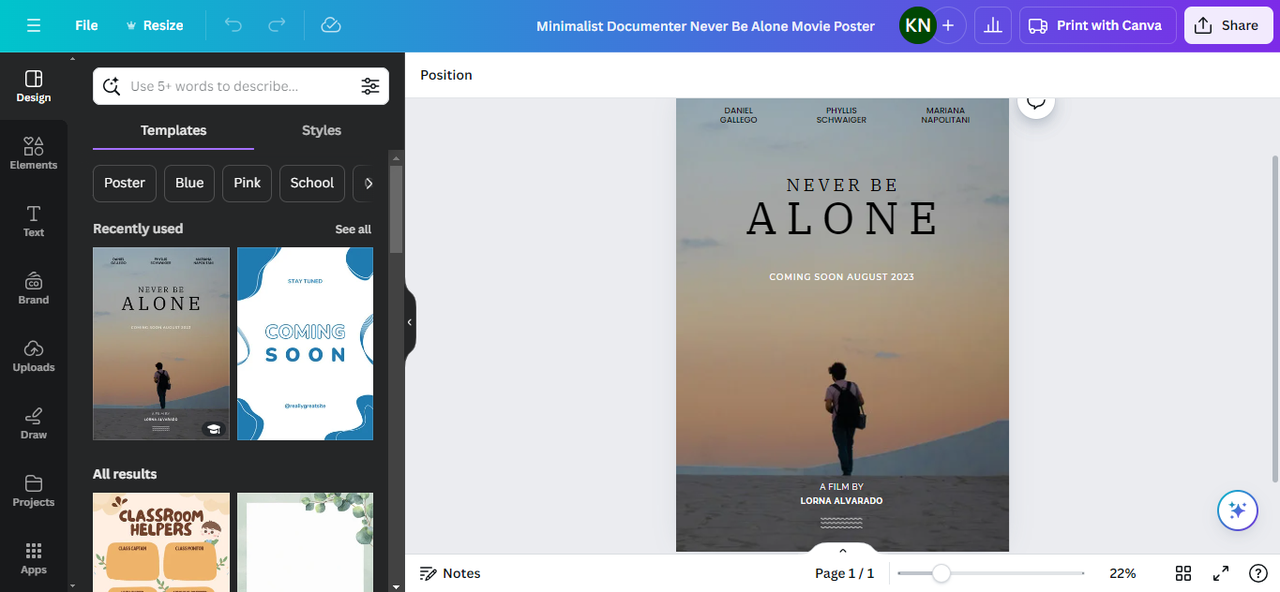Select COMING SOON AUGUST 2023 text
The width and height of the screenshot is (1280, 592).
point(842,276)
